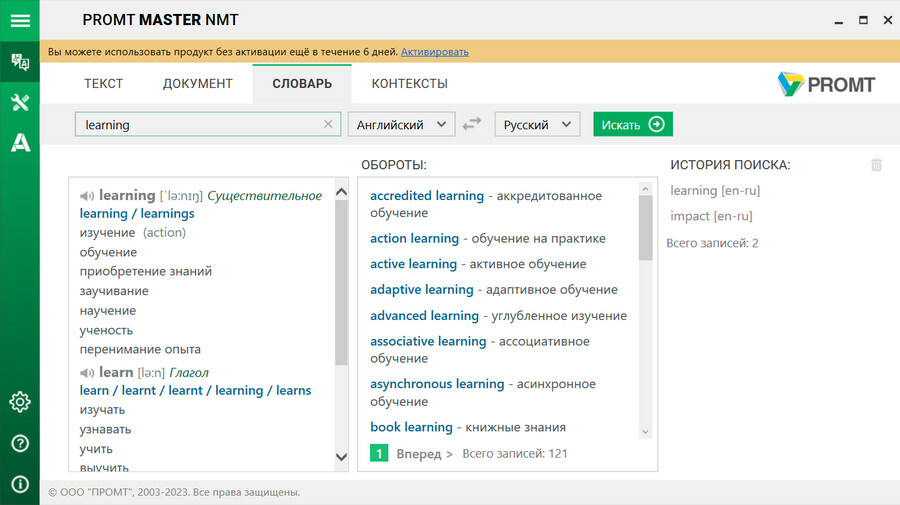This screenshot has height=505, width=900.
Task: Open the settings gear icon
Action: point(20,402)
